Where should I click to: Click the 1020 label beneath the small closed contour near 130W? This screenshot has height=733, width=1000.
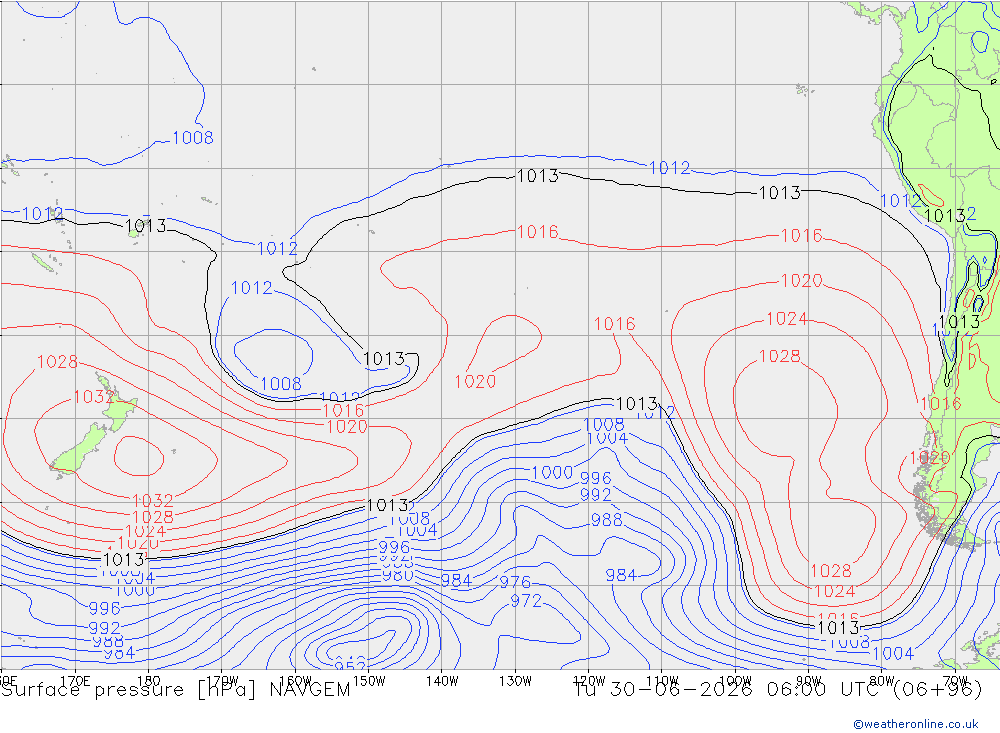(x=475, y=381)
